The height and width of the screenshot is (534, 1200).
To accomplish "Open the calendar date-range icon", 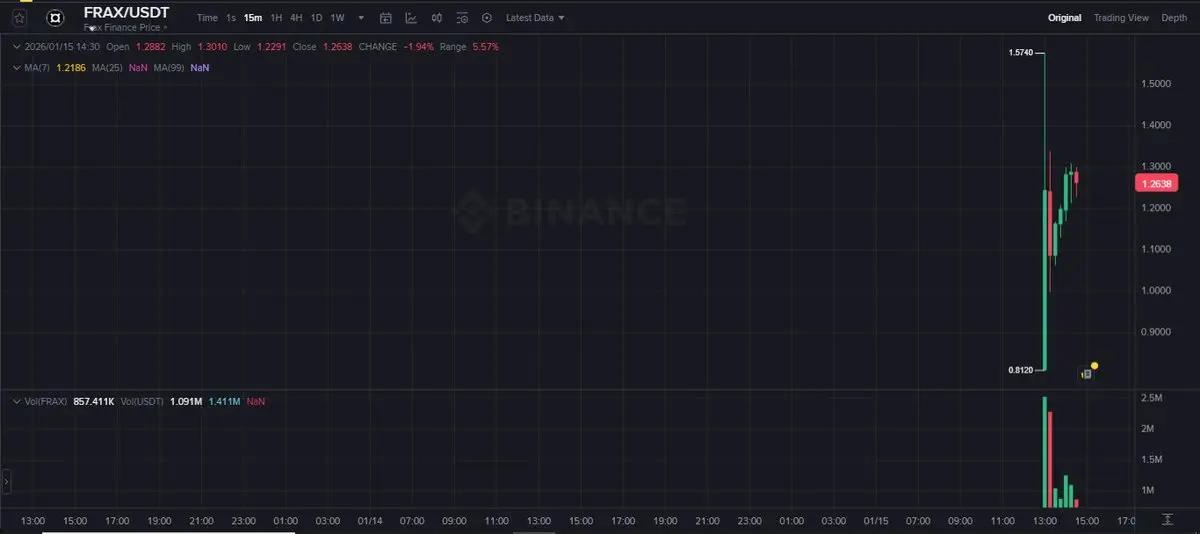I will pos(386,18).
